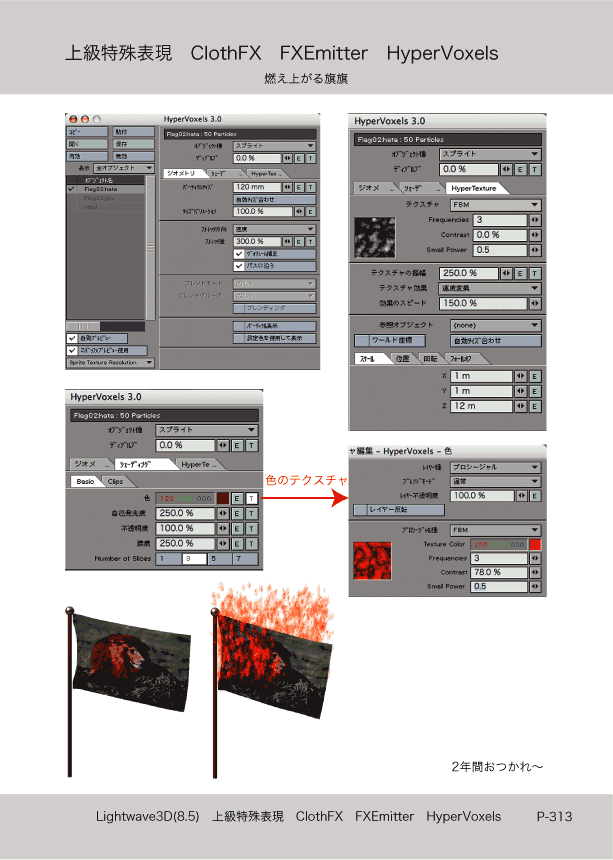The image size is (613, 860).
Task: Switch to the HyperTexture tab in the top-right panel
Action: [474, 188]
